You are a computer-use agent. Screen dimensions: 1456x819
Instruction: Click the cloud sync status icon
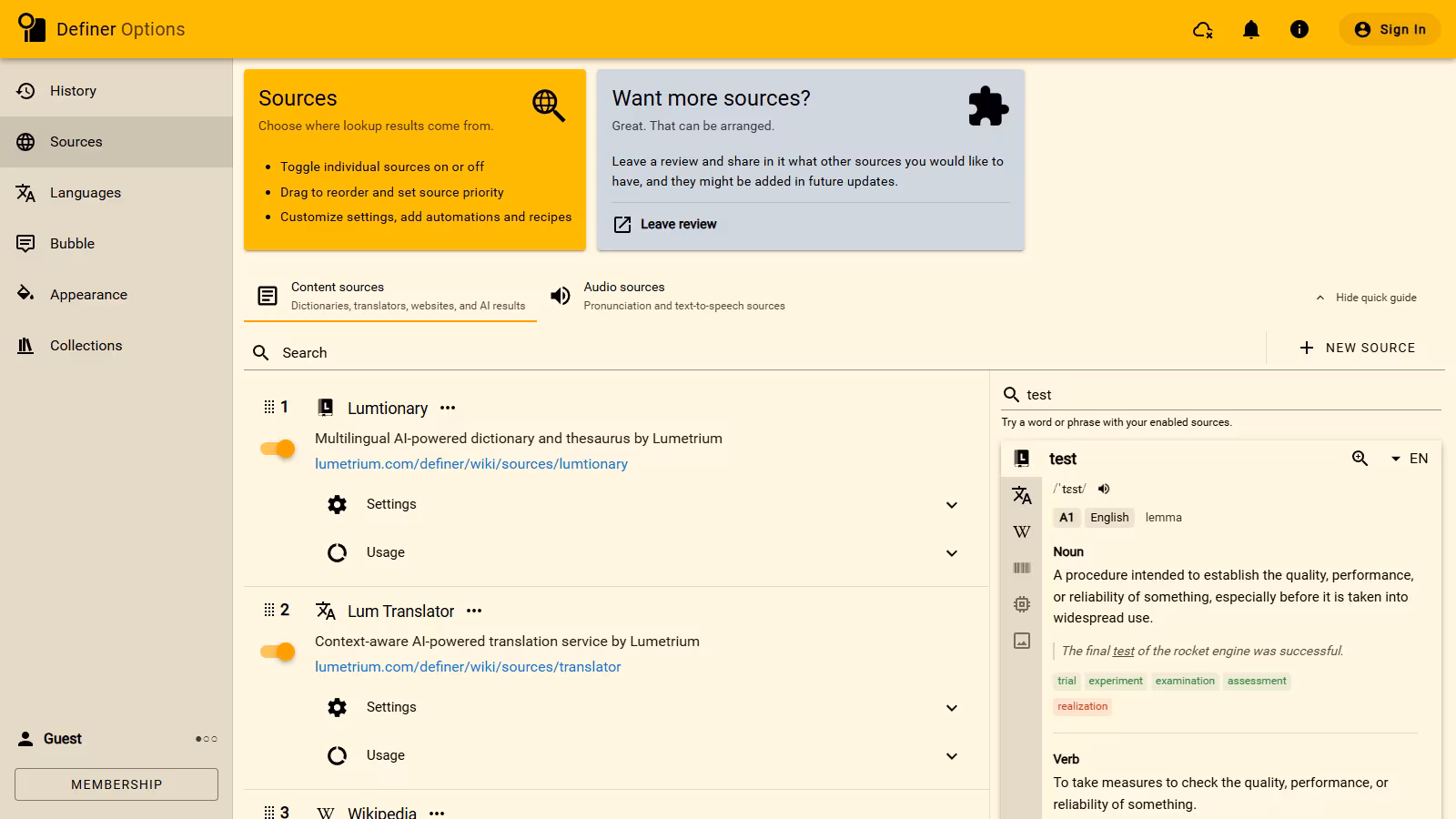[x=1203, y=30]
